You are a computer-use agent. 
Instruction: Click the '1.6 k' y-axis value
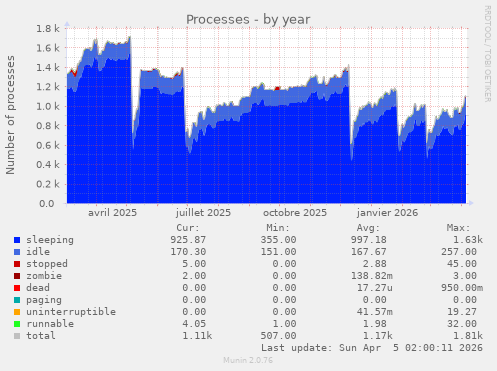[48, 48]
